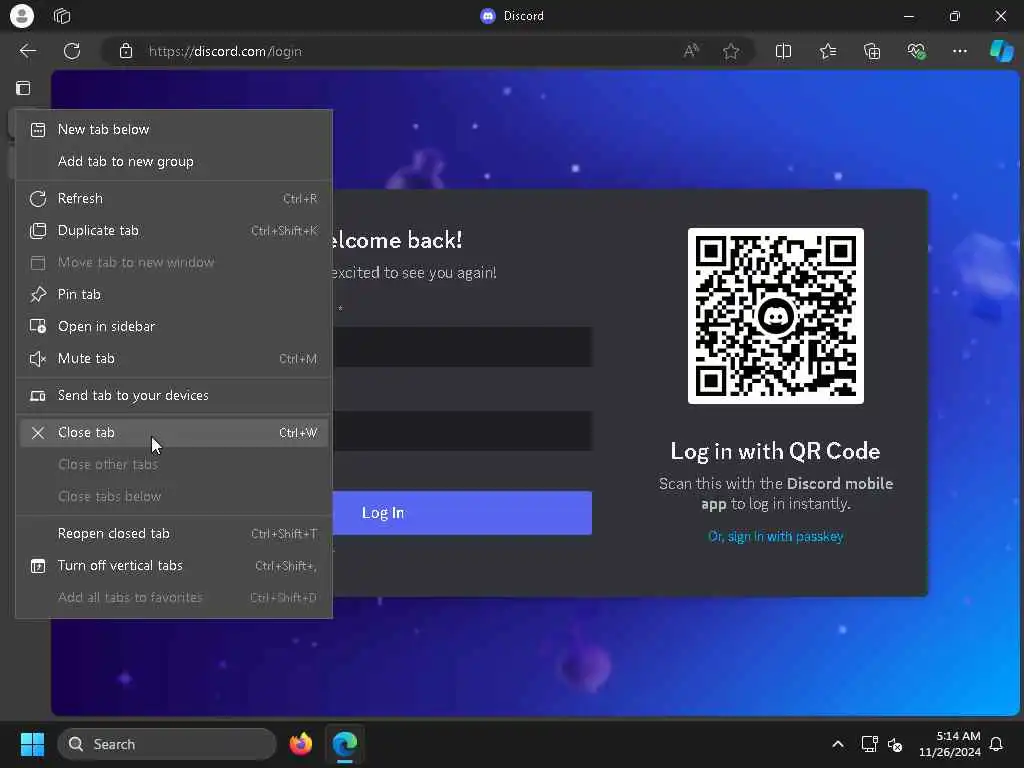The height and width of the screenshot is (768, 1024).
Task: Reload the page with refresh icon
Action: pyautogui.click(x=72, y=51)
